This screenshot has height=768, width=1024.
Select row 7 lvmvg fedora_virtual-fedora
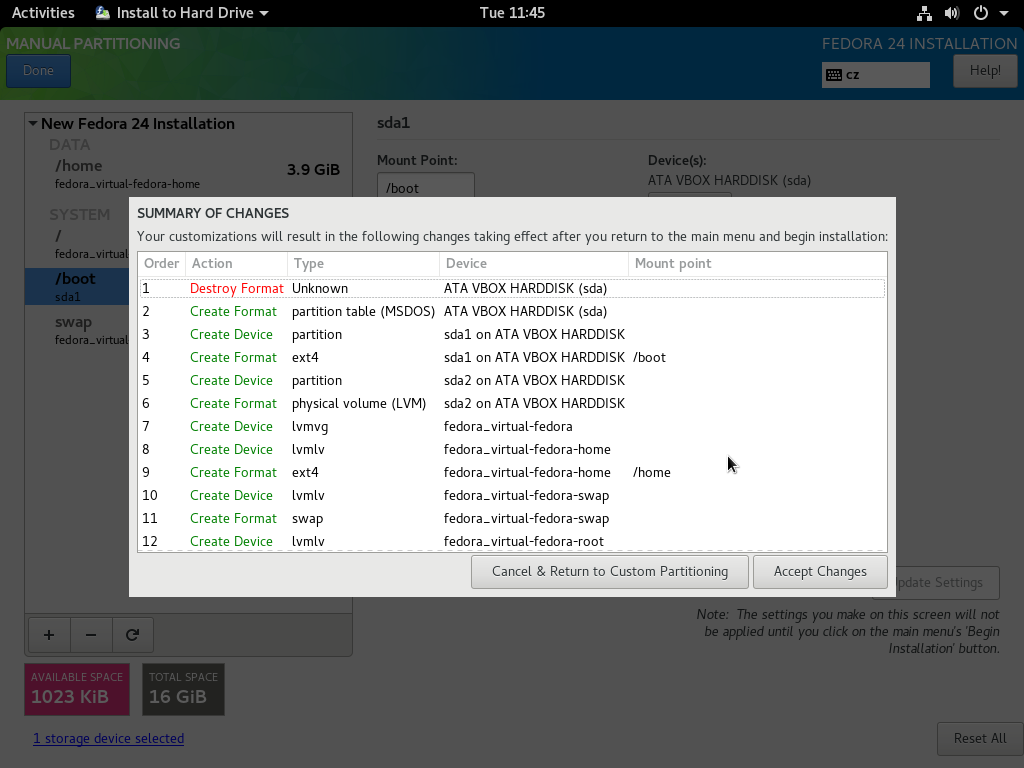tap(512, 426)
